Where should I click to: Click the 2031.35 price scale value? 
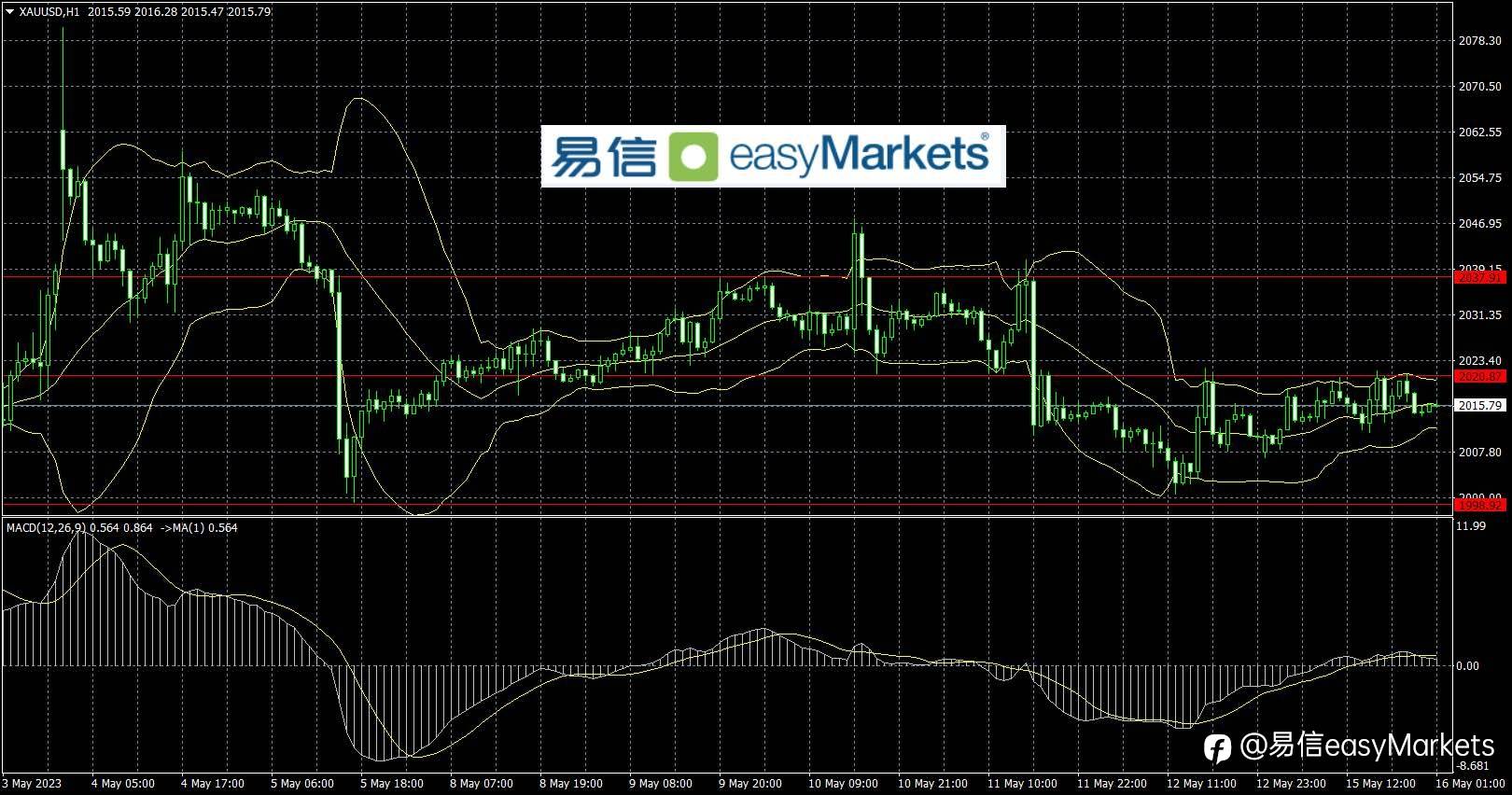click(1479, 315)
